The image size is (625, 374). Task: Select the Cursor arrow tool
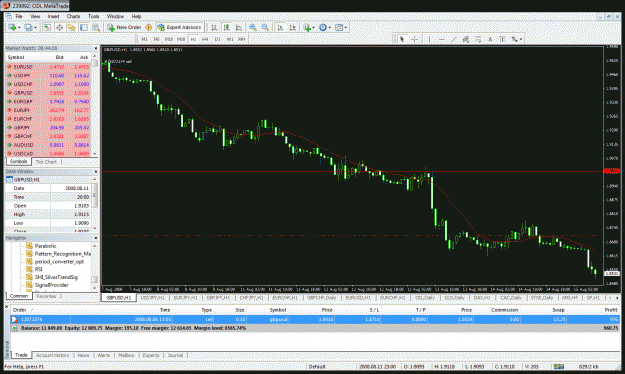402,39
